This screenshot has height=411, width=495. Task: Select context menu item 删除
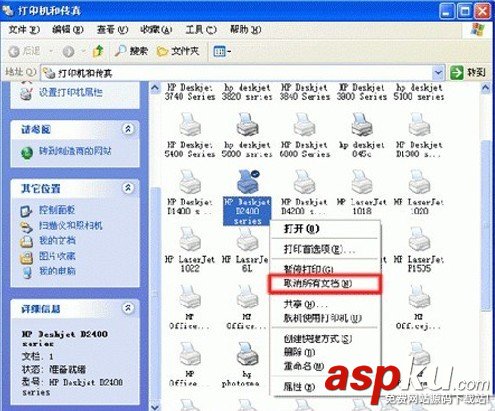pos(325,353)
